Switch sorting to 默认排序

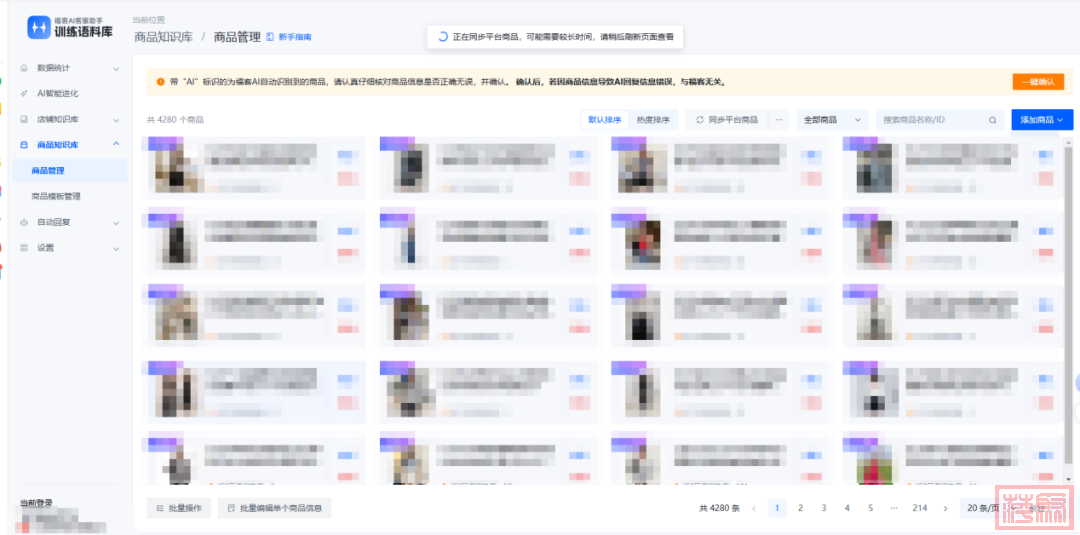(604, 120)
